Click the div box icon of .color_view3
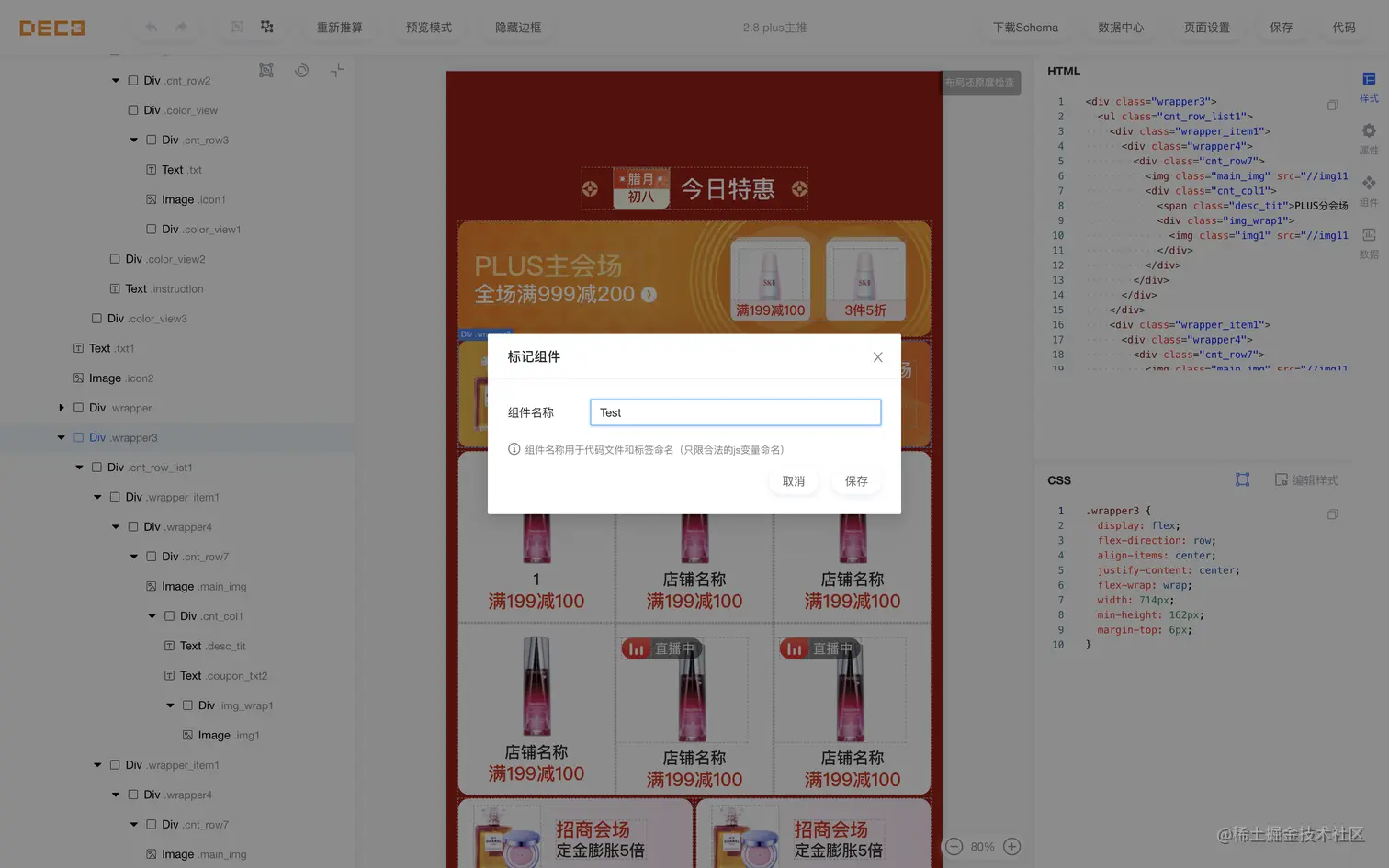The width and height of the screenshot is (1389, 868). (x=96, y=319)
